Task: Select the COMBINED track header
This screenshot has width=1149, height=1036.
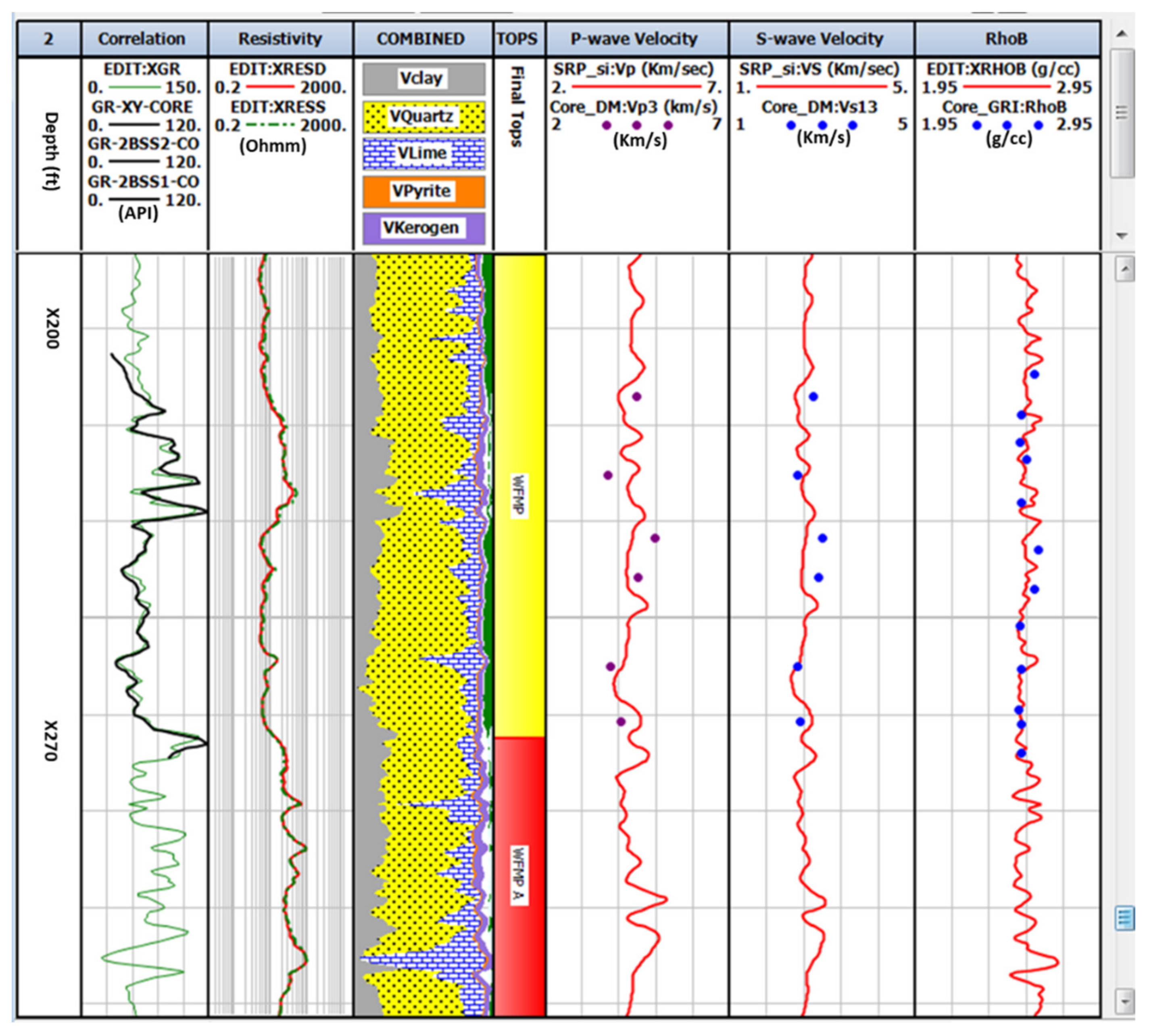Action: 421,39
